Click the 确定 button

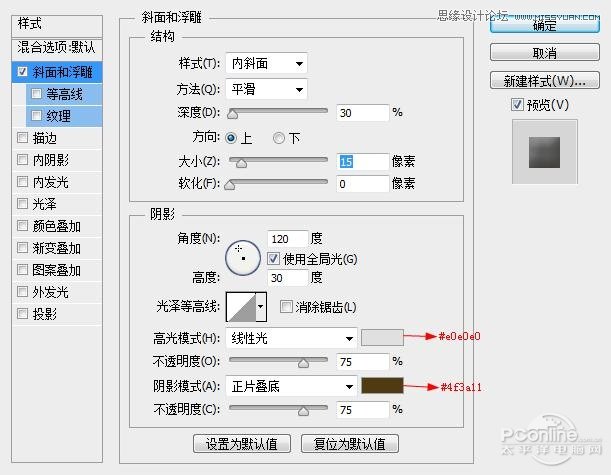[x=544, y=25]
